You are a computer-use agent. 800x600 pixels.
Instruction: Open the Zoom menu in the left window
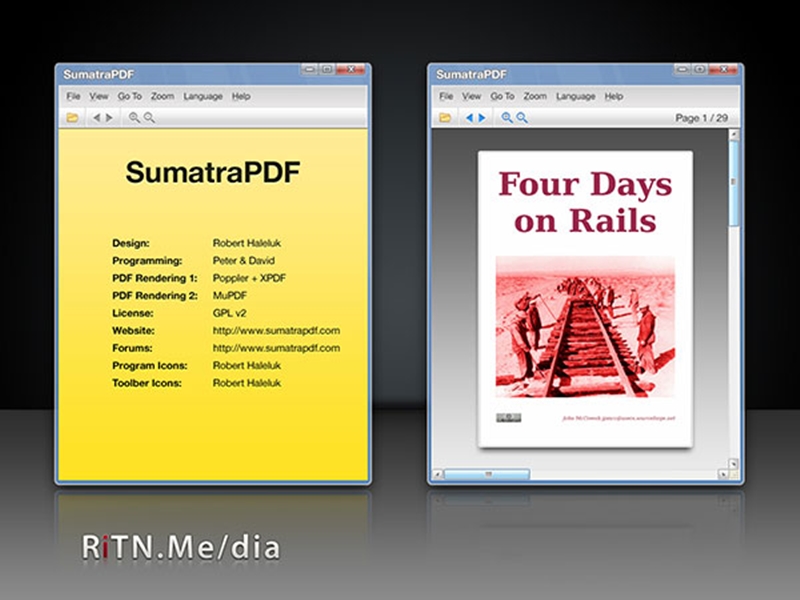click(162, 96)
